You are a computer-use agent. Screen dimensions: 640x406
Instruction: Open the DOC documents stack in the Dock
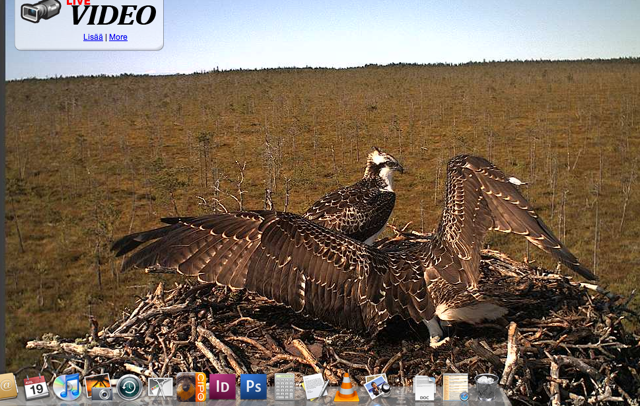[x=424, y=388]
